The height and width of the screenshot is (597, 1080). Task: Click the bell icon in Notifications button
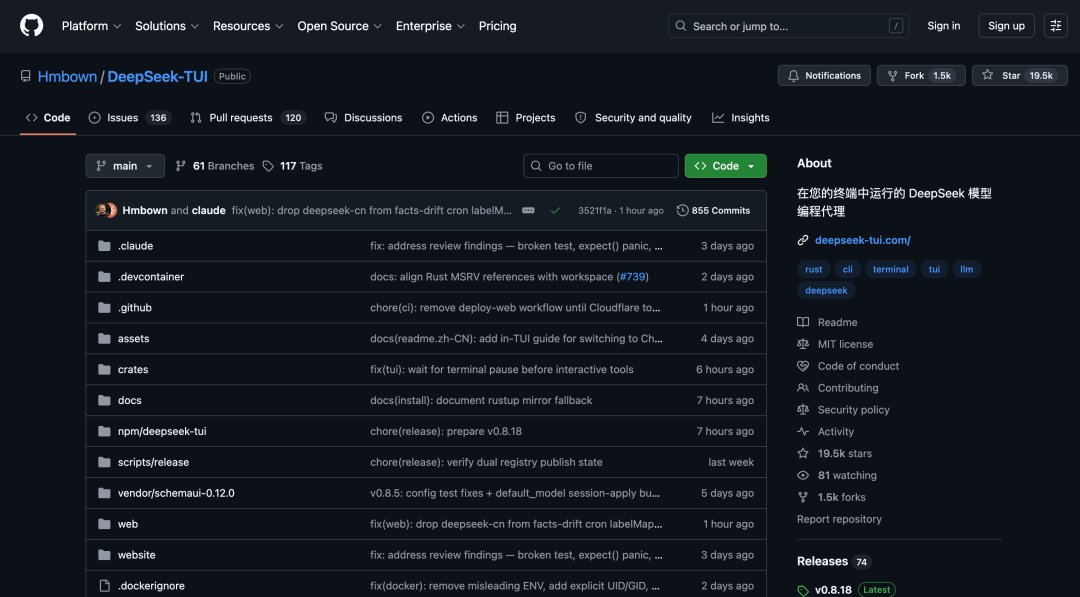pyautogui.click(x=793, y=76)
